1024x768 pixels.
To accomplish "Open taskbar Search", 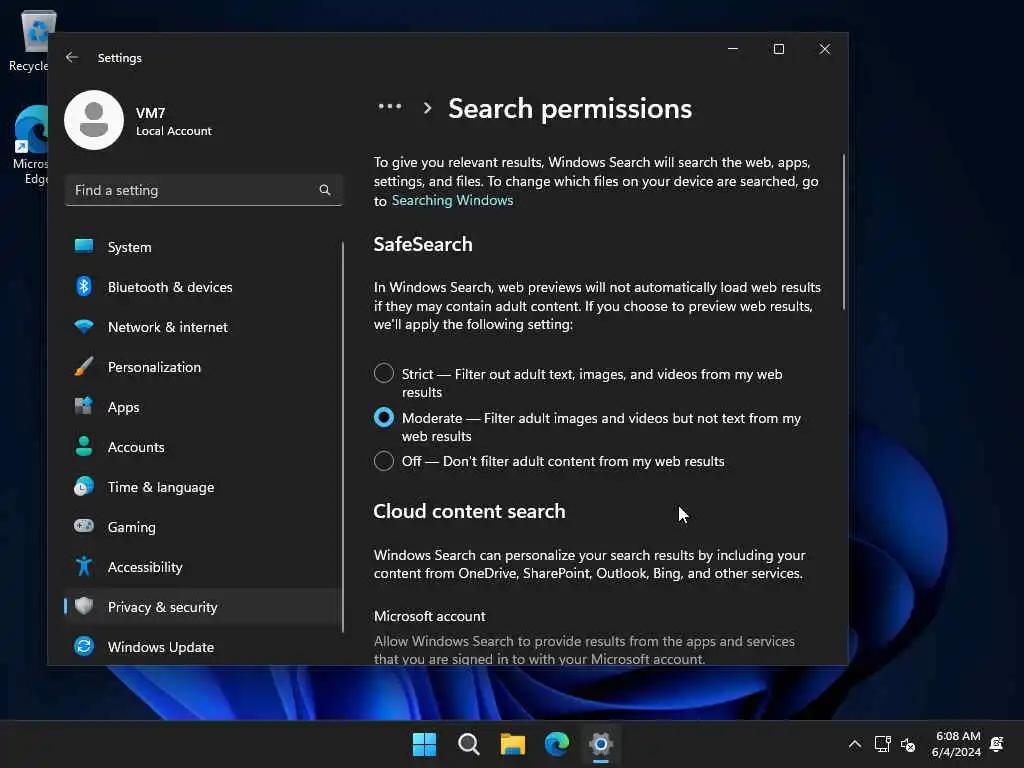I will [x=468, y=744].
